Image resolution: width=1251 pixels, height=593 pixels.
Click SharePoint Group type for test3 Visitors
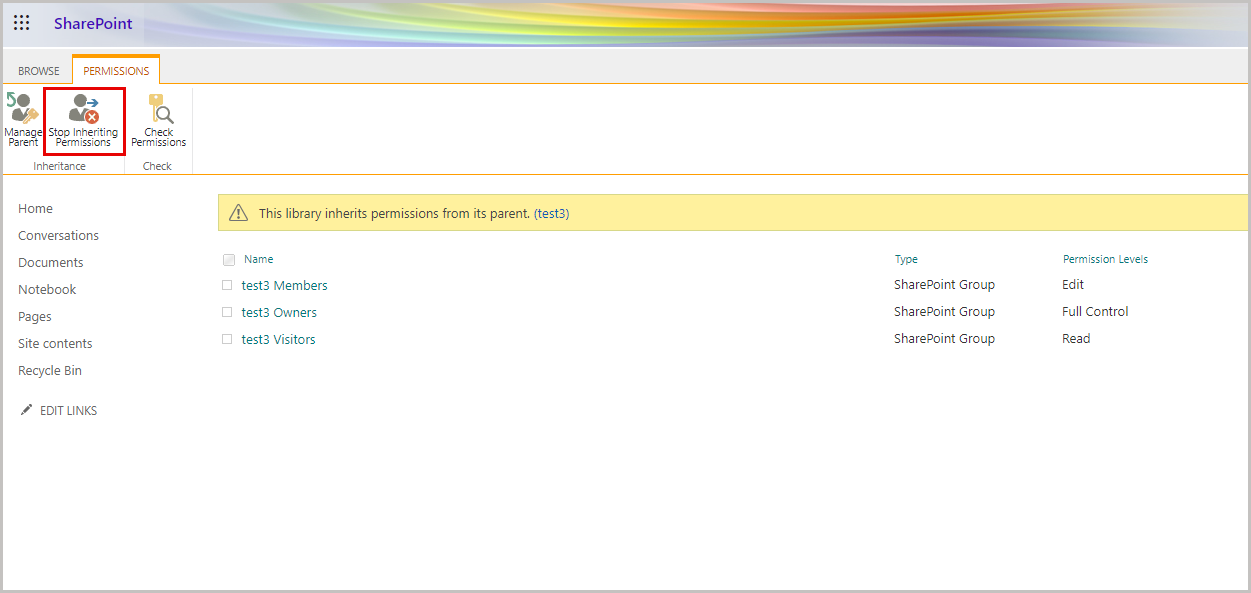click(x=944, y=338)
